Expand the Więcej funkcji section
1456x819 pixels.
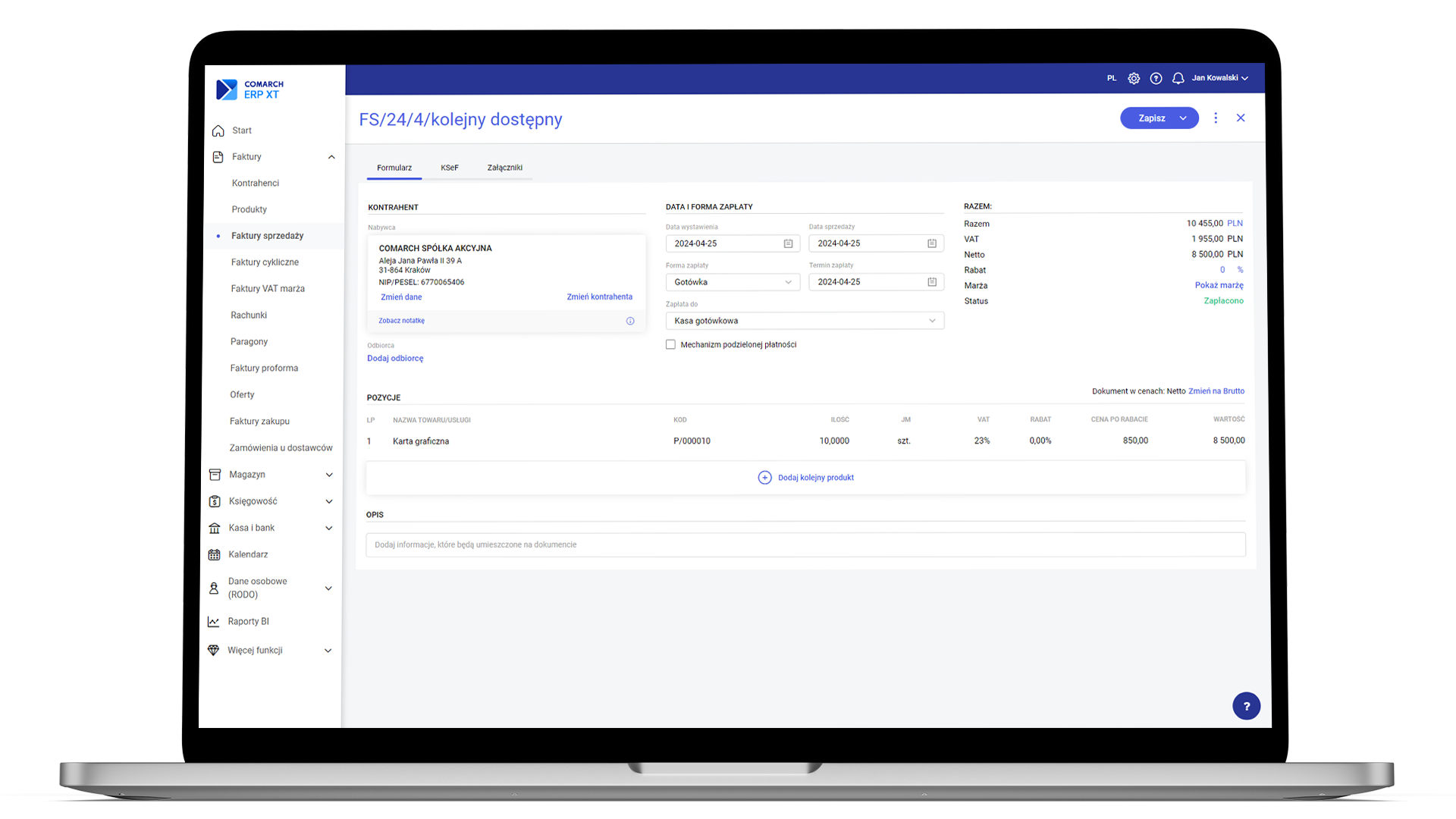pos(328,651)
